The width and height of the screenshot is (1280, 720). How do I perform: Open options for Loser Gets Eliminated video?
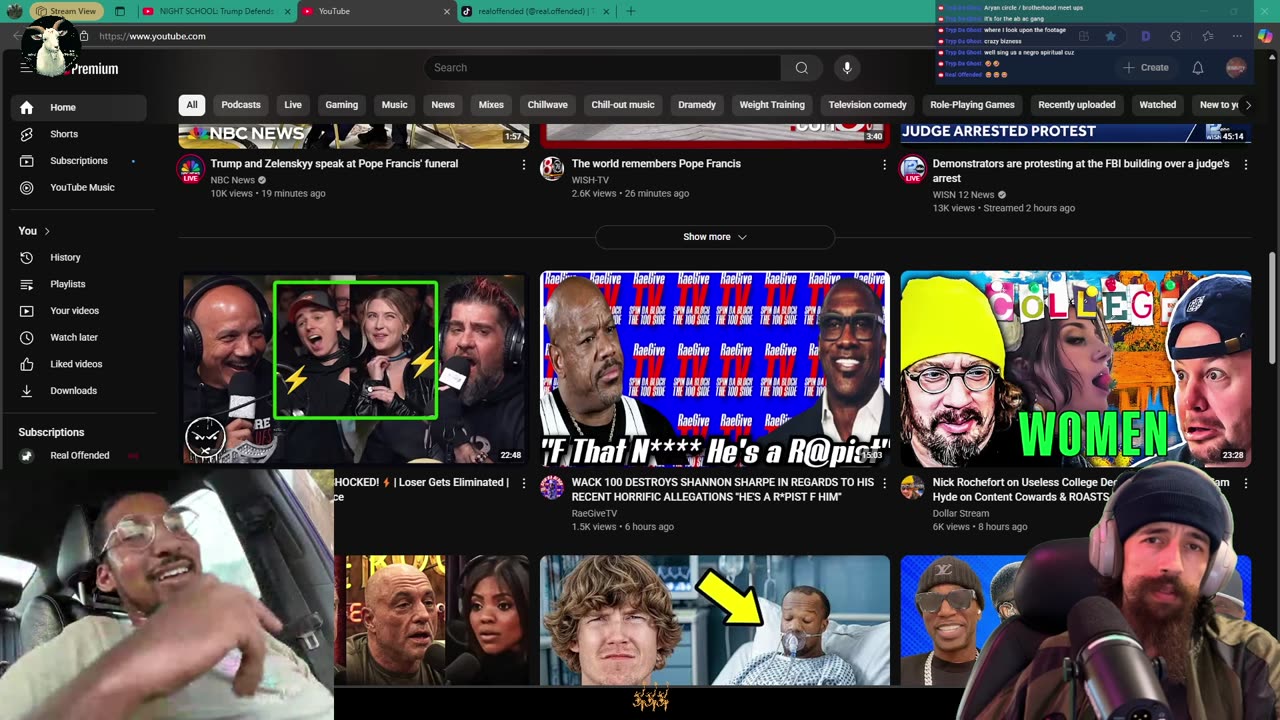pyautogui.click(x=523, y=483)
